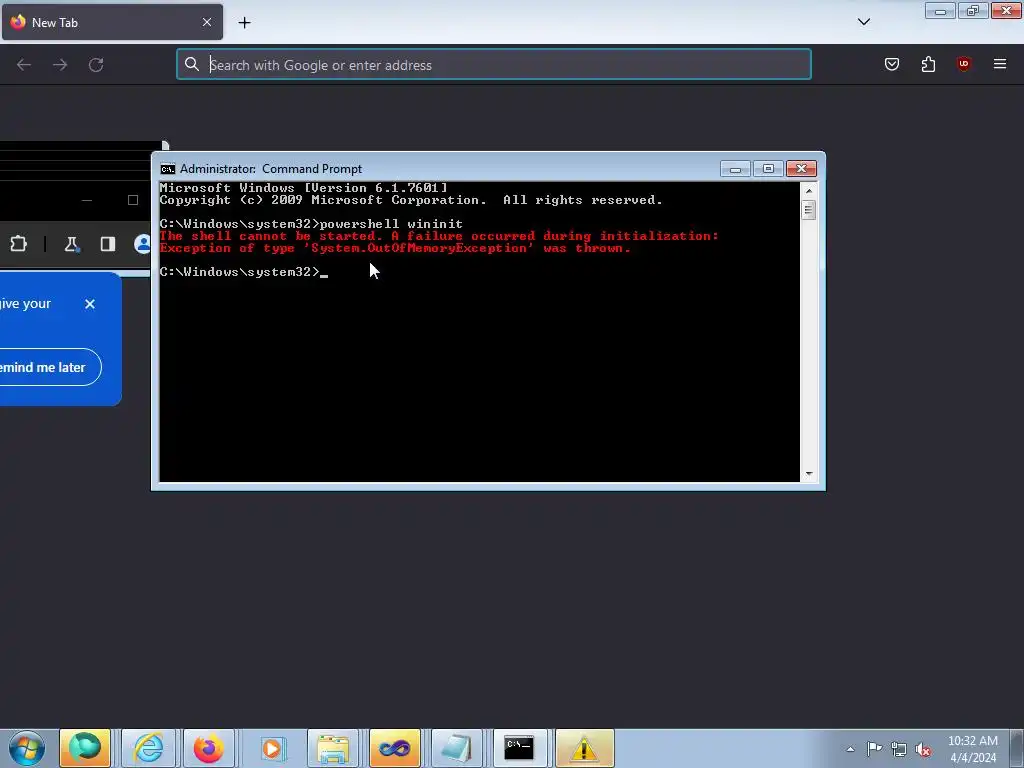Viewport: 1024px width, 768px height.
Task: Restore down the Firefox window
Action: (x=973, y=11)
